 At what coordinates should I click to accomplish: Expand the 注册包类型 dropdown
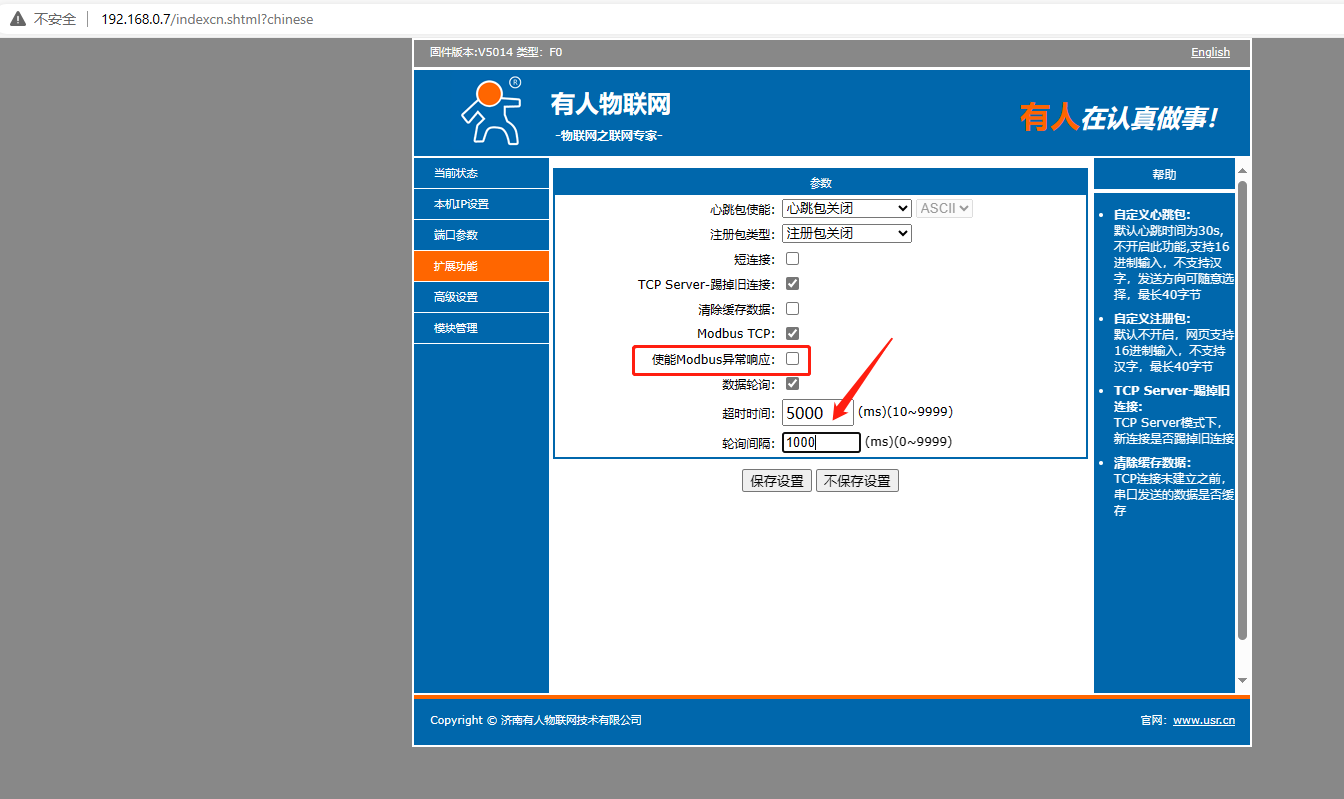846,233
